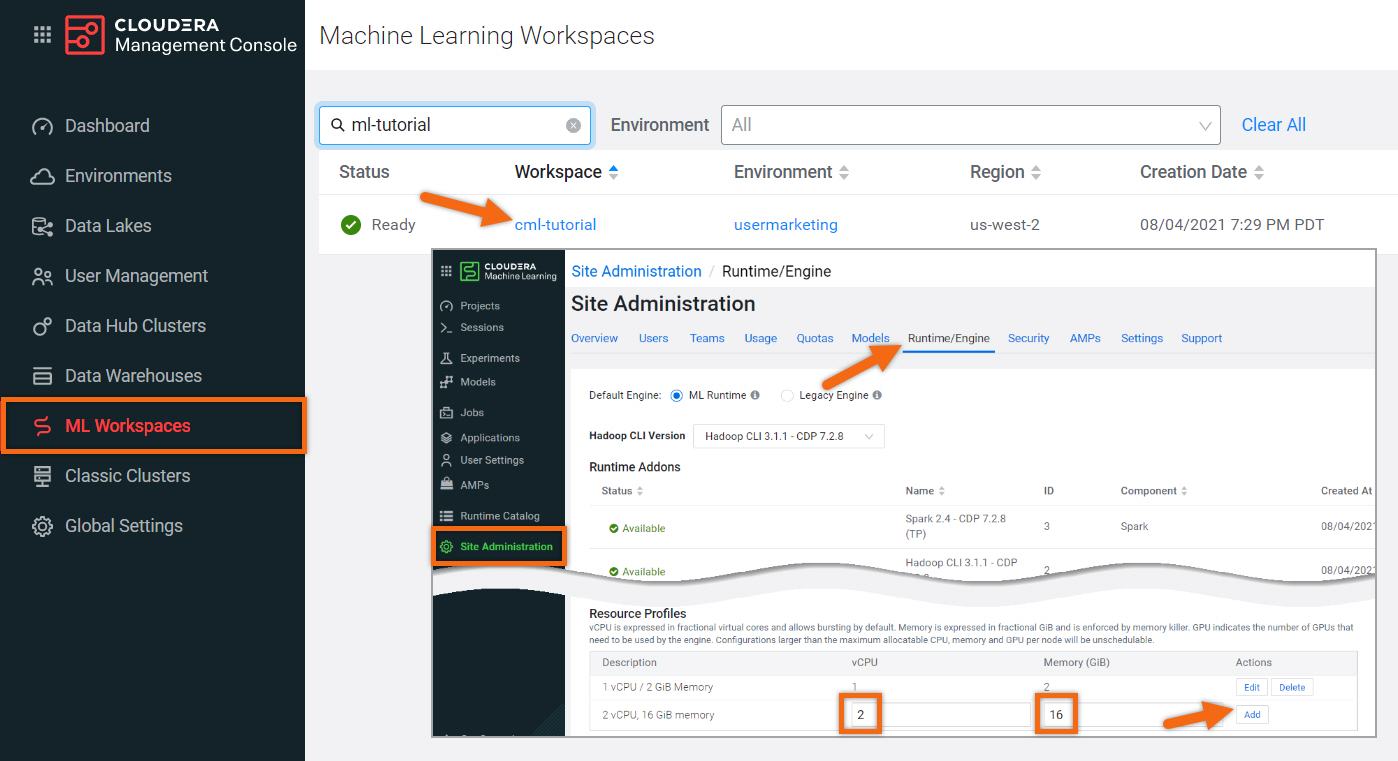The height and width of the screenshot is (761, 1398).
Task: Switch to the Models tab
Action: tap(870, 338)
